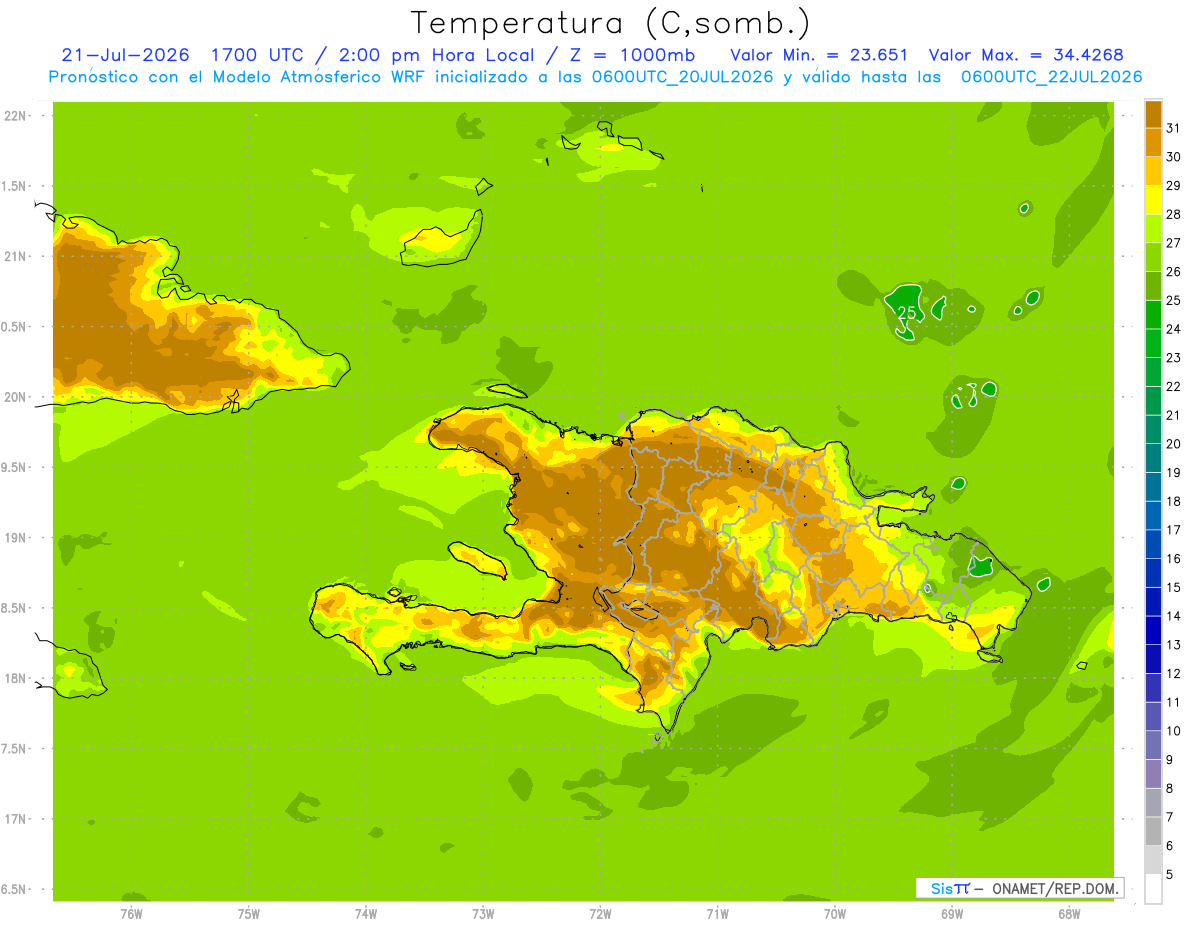Click the '18N' latitude axis label
The width and height of the screenshot is (1200, 927).
tap(14, 679)
